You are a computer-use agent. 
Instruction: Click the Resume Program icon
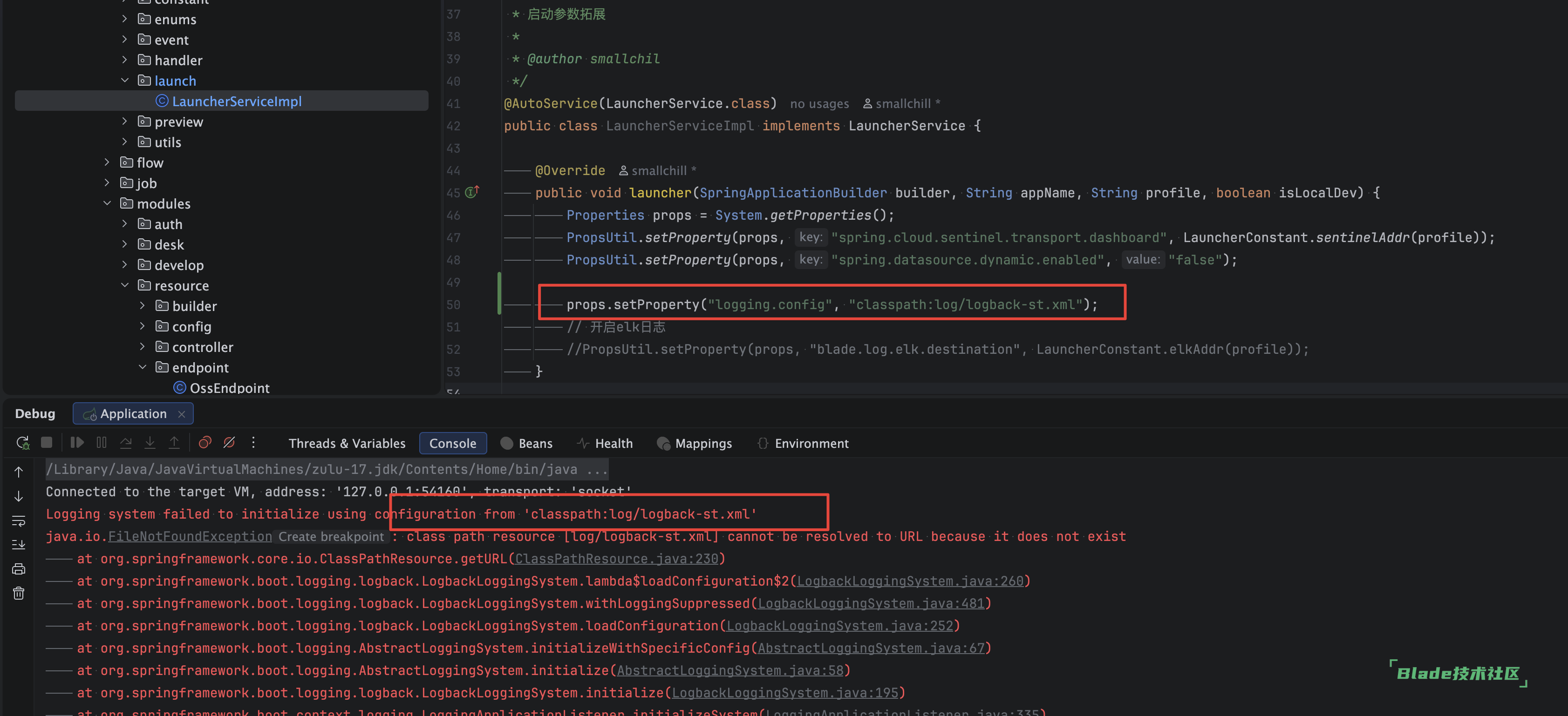tap(77, 442)
